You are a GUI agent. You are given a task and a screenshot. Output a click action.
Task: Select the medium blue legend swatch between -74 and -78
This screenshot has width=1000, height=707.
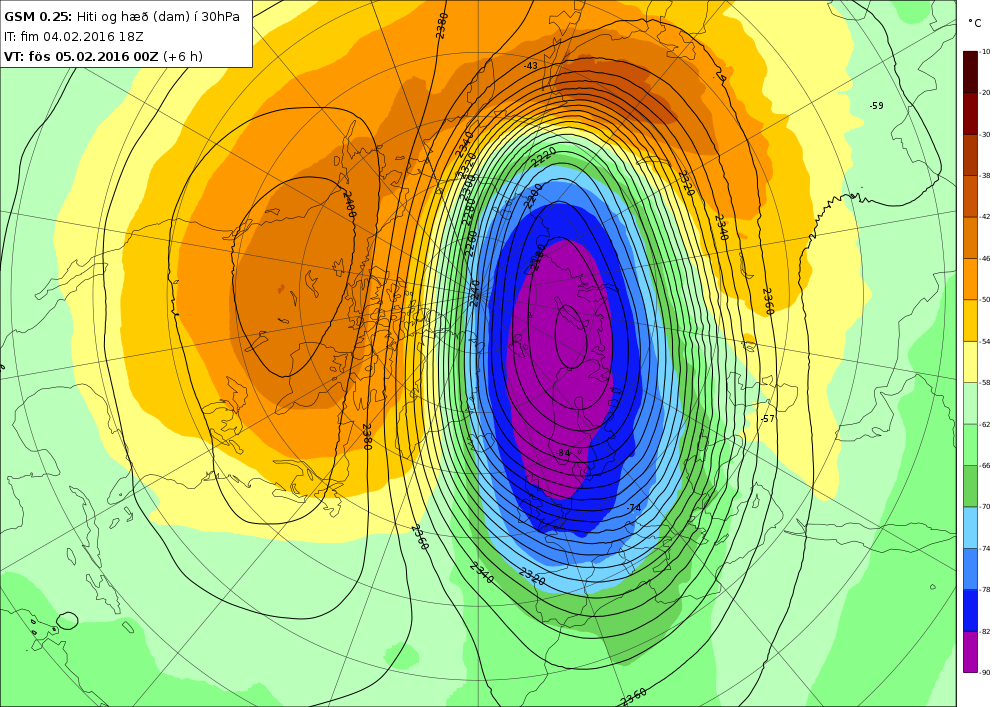[970, 569]
